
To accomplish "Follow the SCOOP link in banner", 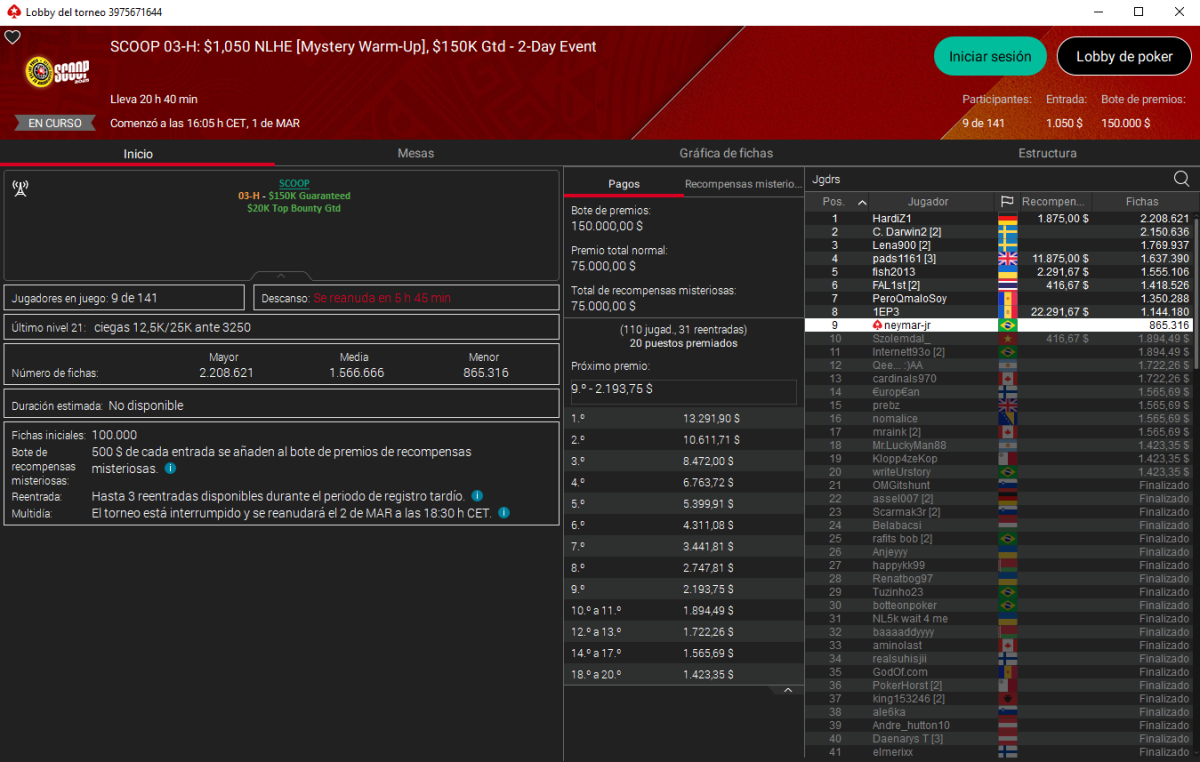I will (294, 184).
